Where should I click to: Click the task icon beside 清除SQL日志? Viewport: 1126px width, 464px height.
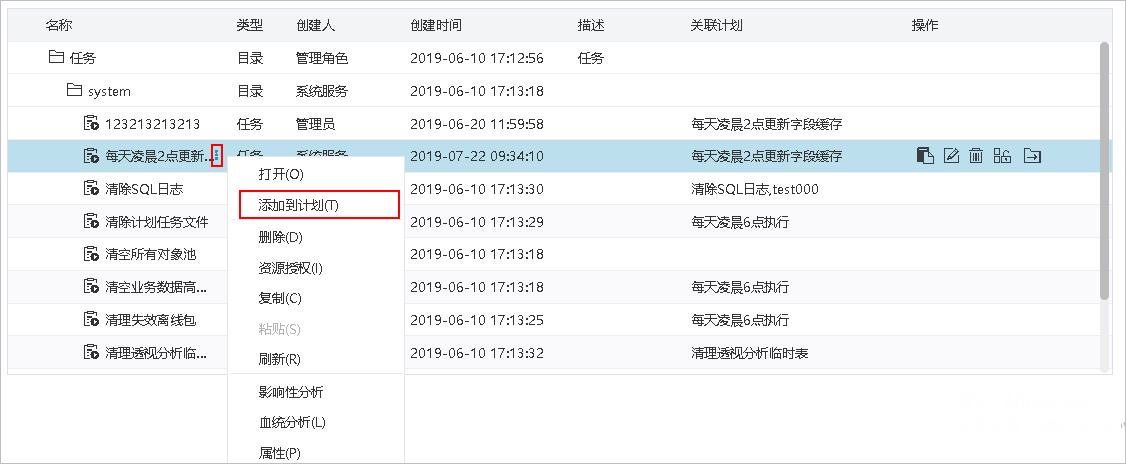[x=91, y=189]
